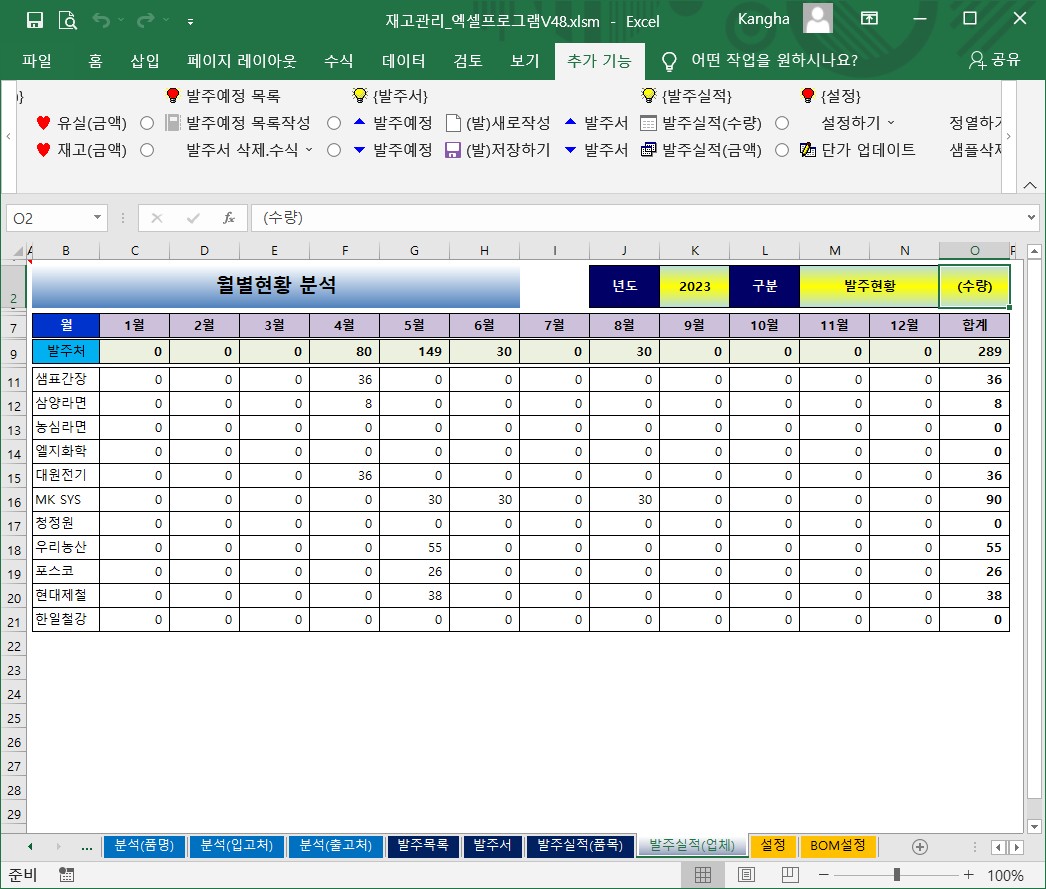The width and height of the screenshot is (1046, 889).
Task: Open the 데이터 ribbon tab
Action: tap(404, 61)
